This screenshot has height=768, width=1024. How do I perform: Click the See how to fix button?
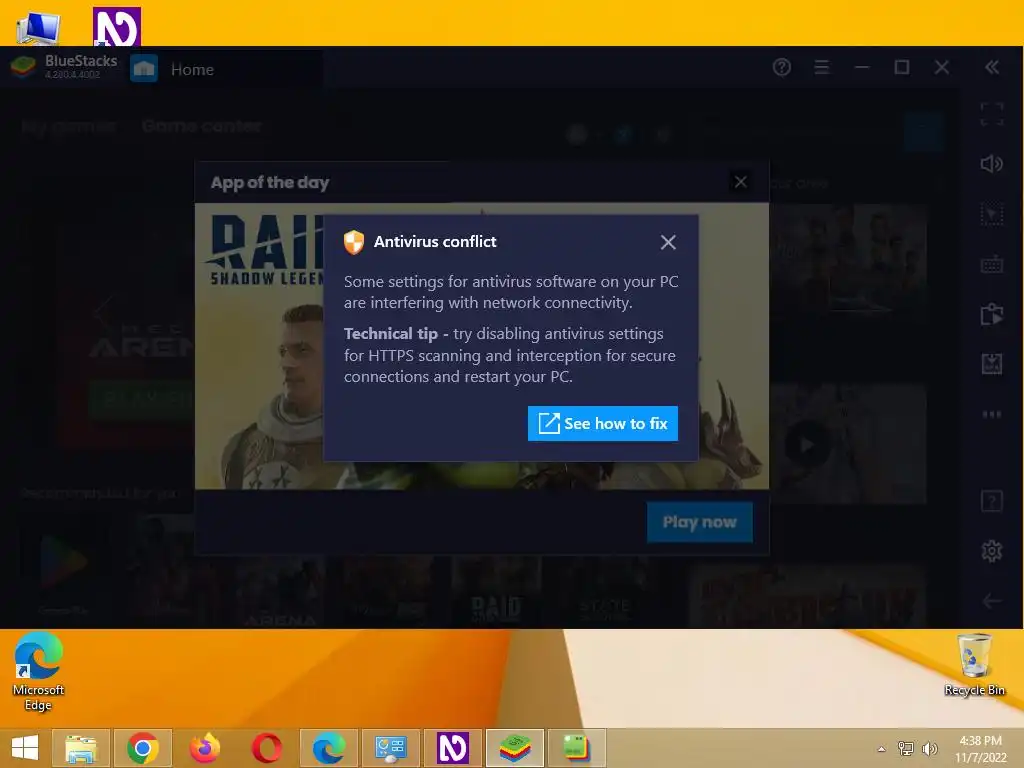[602, 423]
